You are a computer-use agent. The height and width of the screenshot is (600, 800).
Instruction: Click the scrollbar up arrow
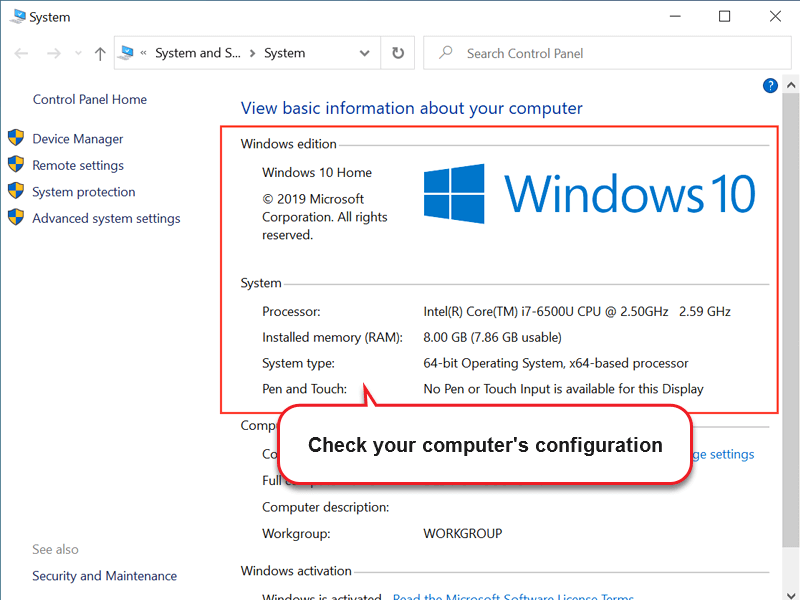[791, 85]
